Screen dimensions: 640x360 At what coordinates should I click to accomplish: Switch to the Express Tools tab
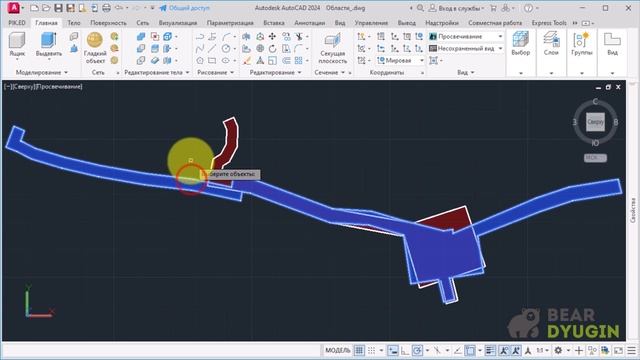tap(549, 23)
